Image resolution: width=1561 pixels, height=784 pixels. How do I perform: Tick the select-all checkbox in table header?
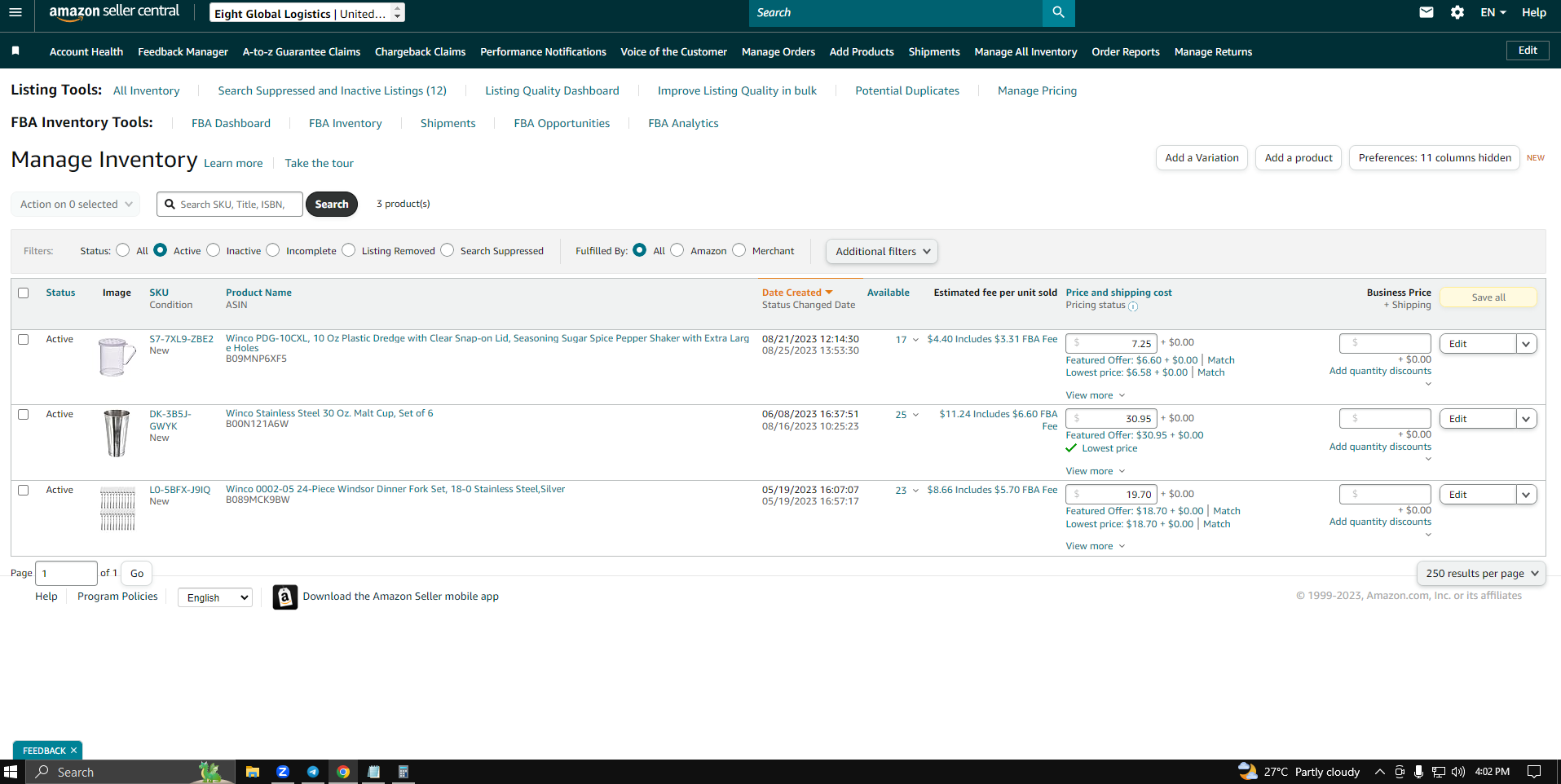tap(24, 293)
